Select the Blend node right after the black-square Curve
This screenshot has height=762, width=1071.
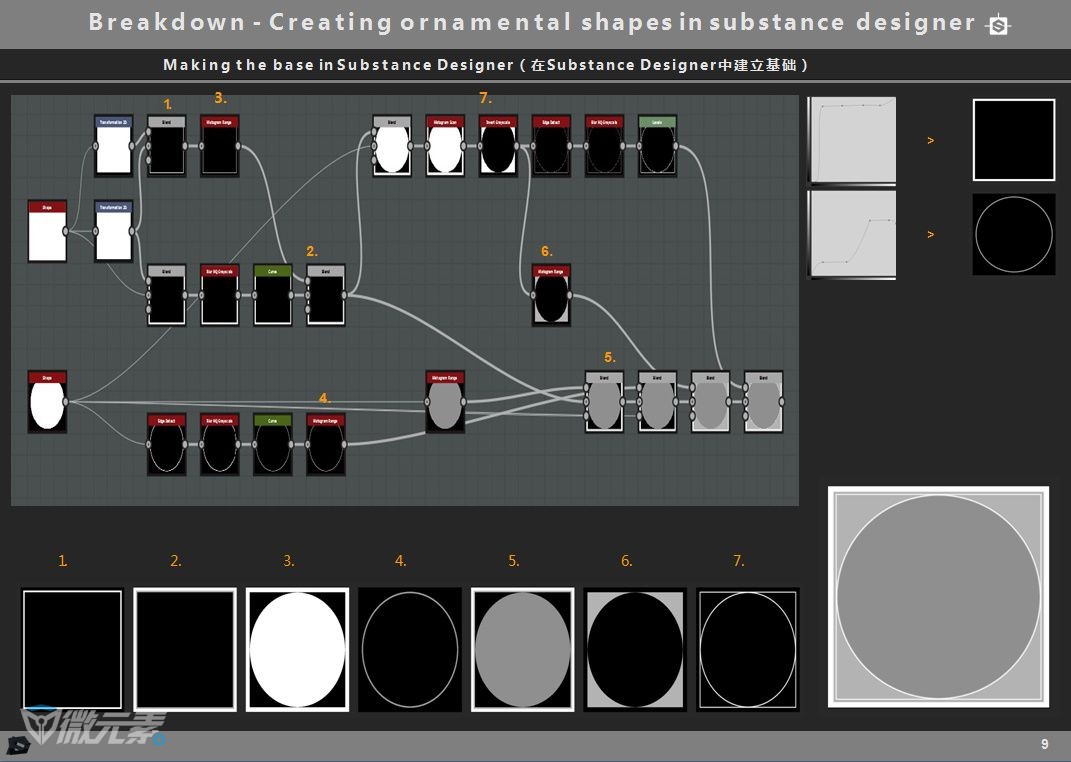[x=326, y=295]
